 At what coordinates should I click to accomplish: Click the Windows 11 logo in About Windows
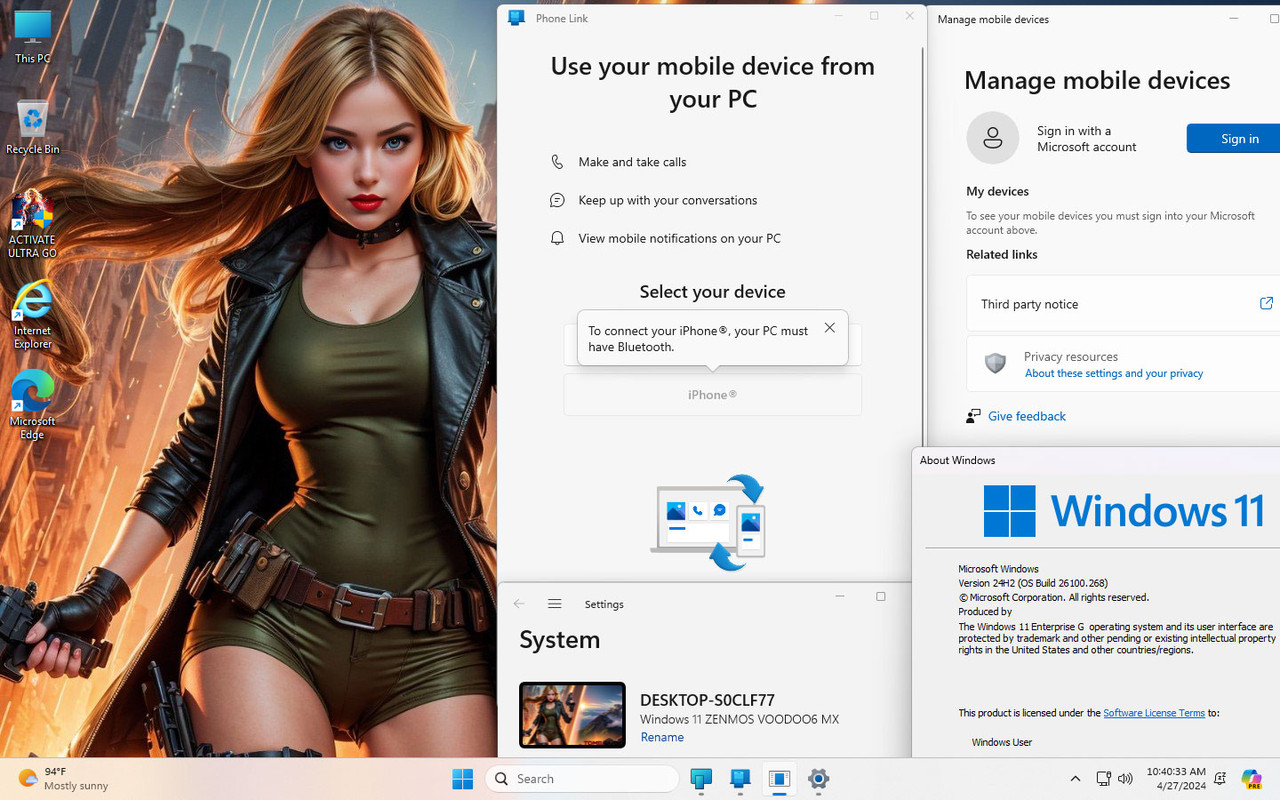point(1124,511)
